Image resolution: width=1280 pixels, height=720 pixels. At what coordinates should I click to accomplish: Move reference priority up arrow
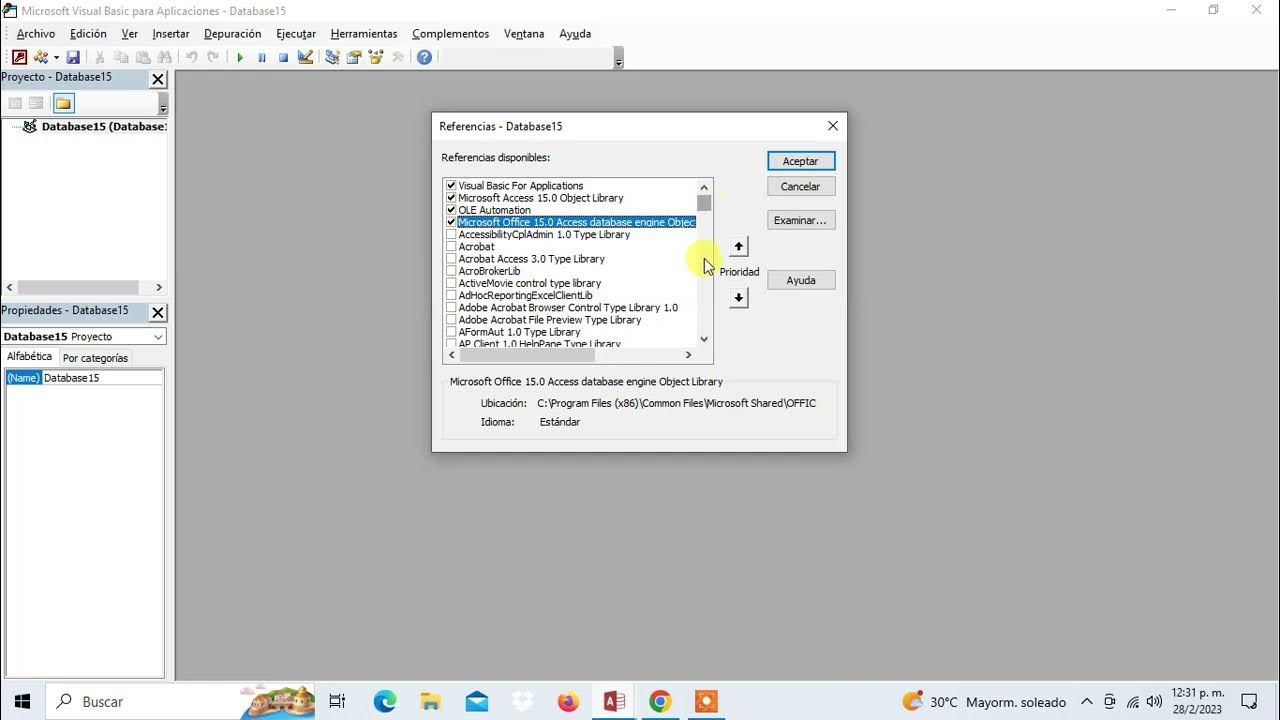tap(739, 246)
